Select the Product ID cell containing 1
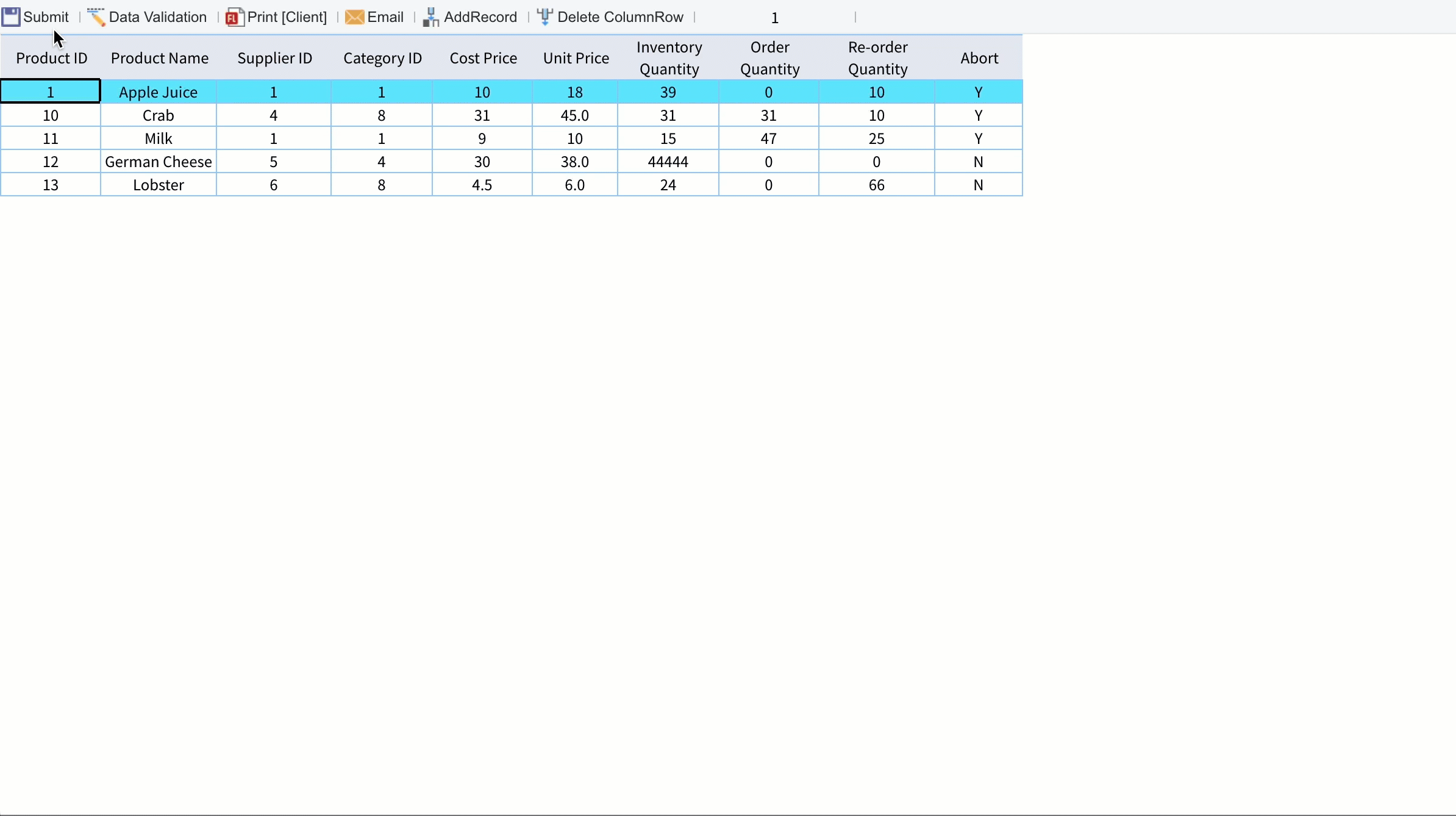This screenshot has height=816, width=1456. pyautogui.click(x=51, y=91)
